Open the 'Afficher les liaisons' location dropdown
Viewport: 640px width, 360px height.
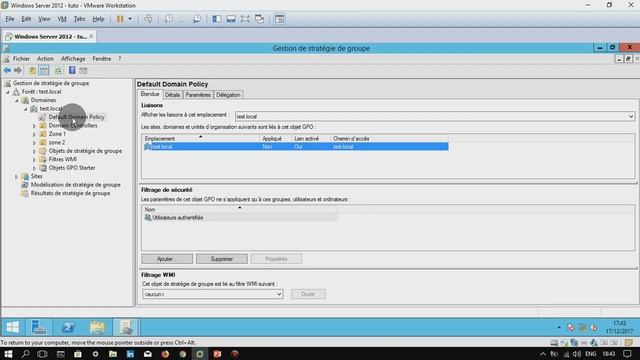[x=631, y=116]
